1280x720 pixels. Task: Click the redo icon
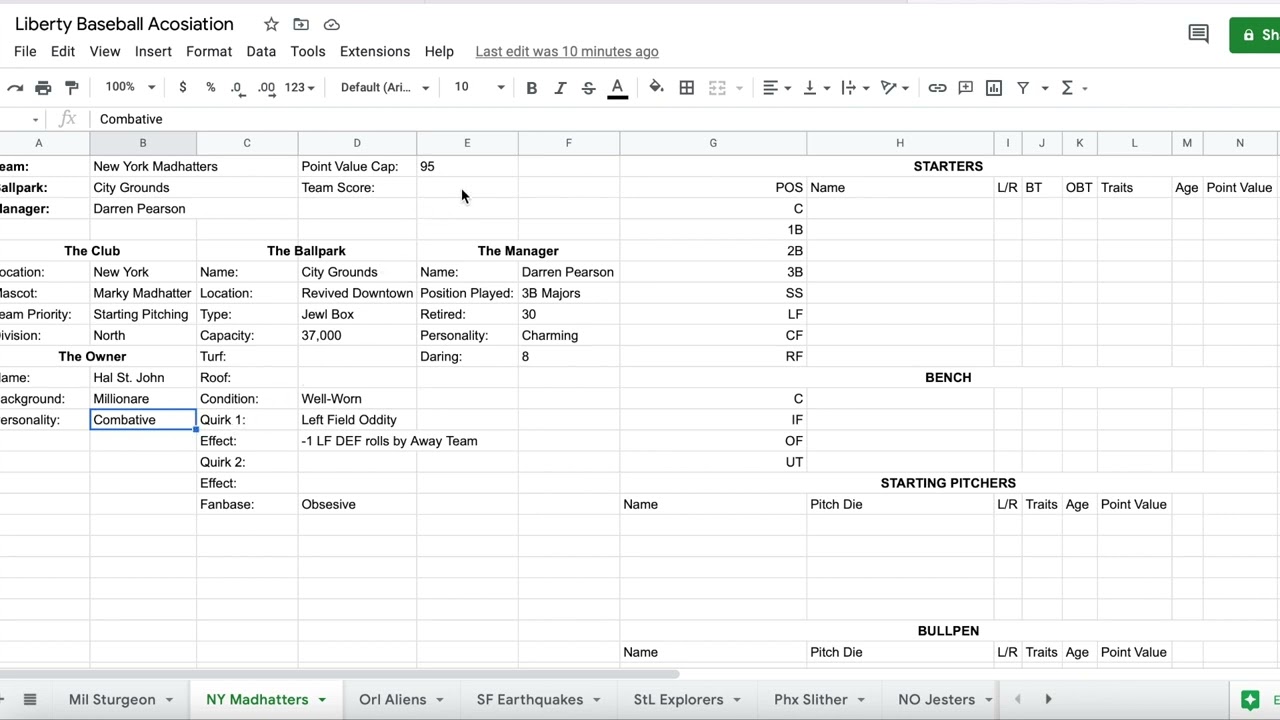point(15,88)
